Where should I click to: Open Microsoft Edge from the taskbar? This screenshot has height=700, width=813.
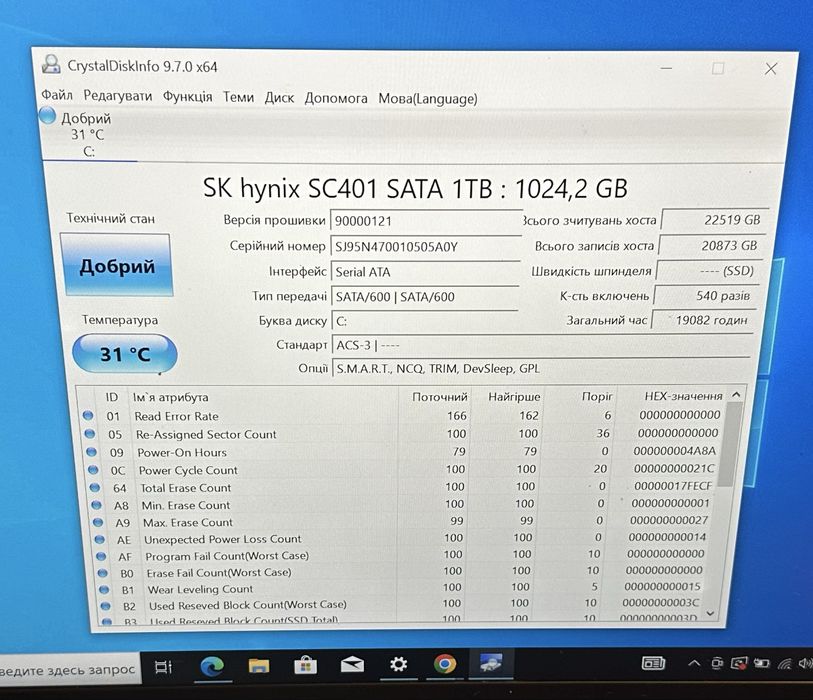pos(212,665)
